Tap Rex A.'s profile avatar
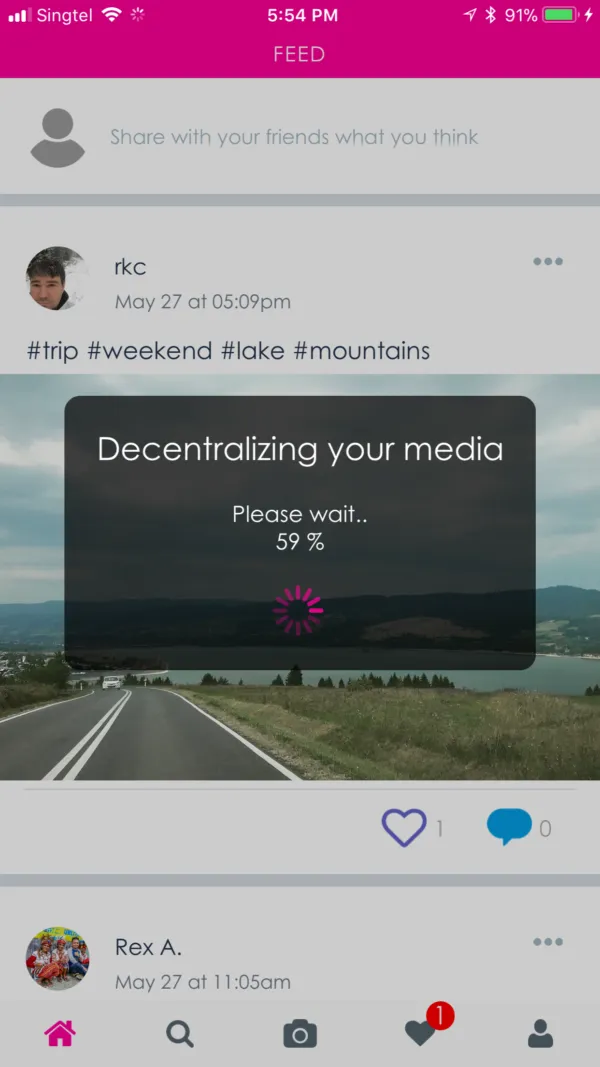 coord(57,958)
